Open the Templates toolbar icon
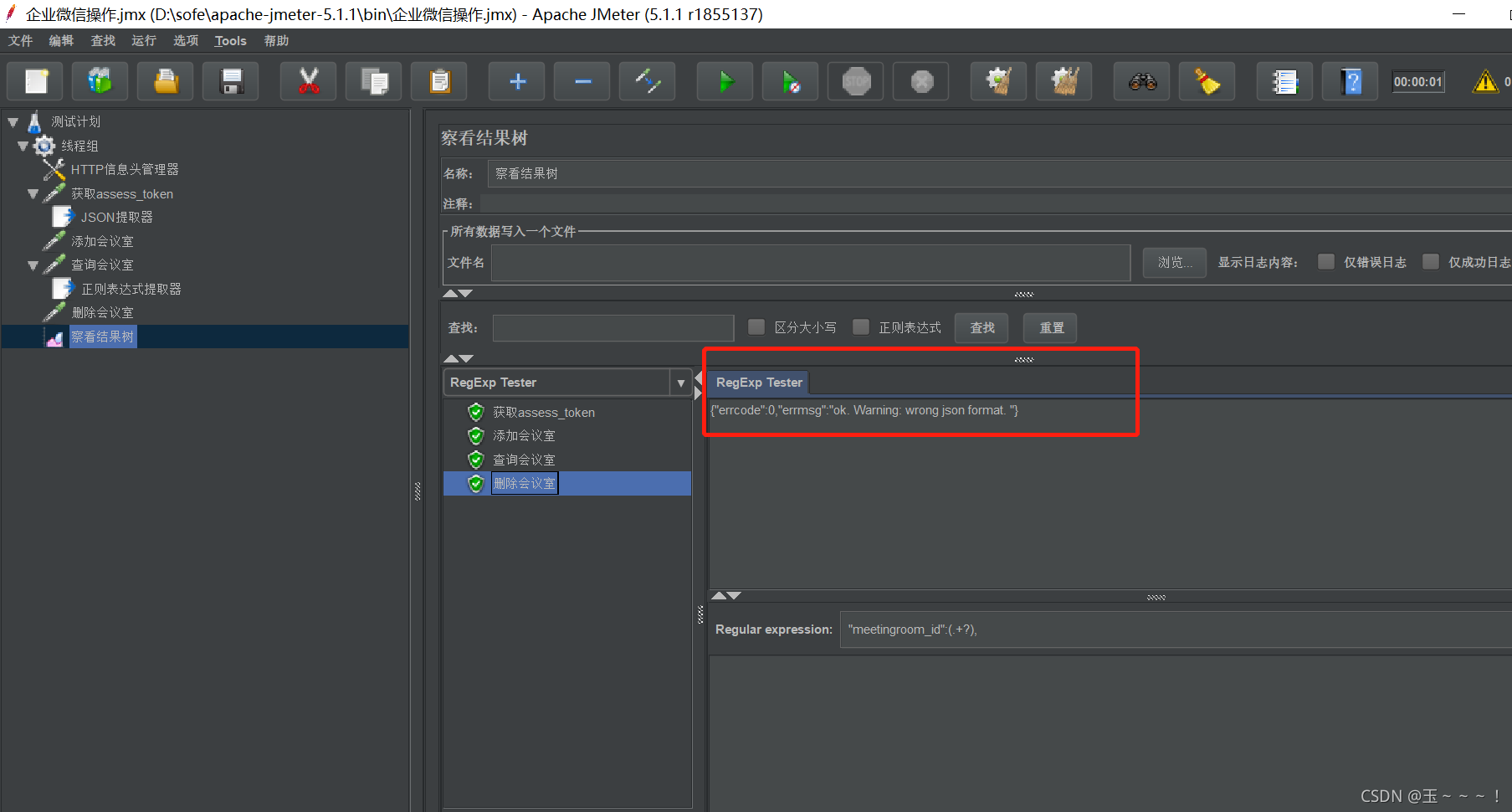 pos(100,81)
